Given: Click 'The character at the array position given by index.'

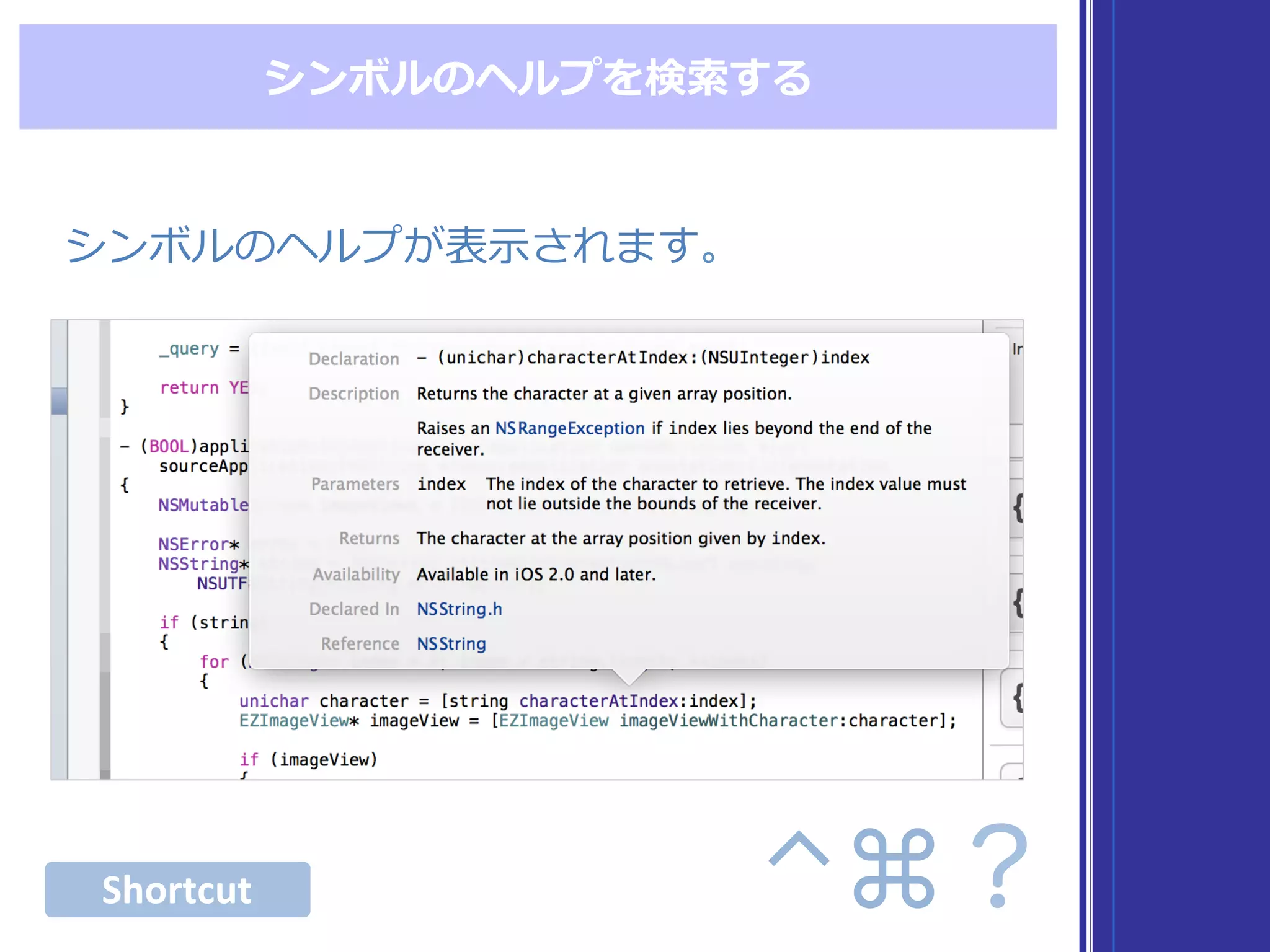Looking at the screenshot, I should click(621, 539).
